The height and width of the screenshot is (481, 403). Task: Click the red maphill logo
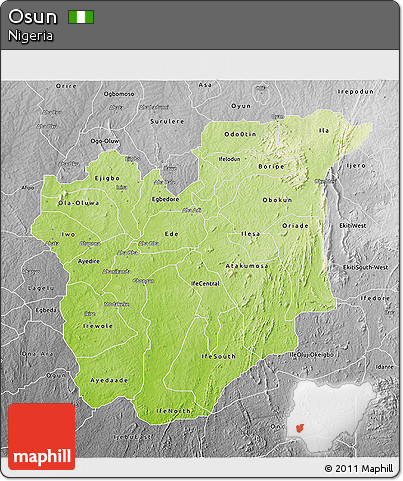coord(42,436)
